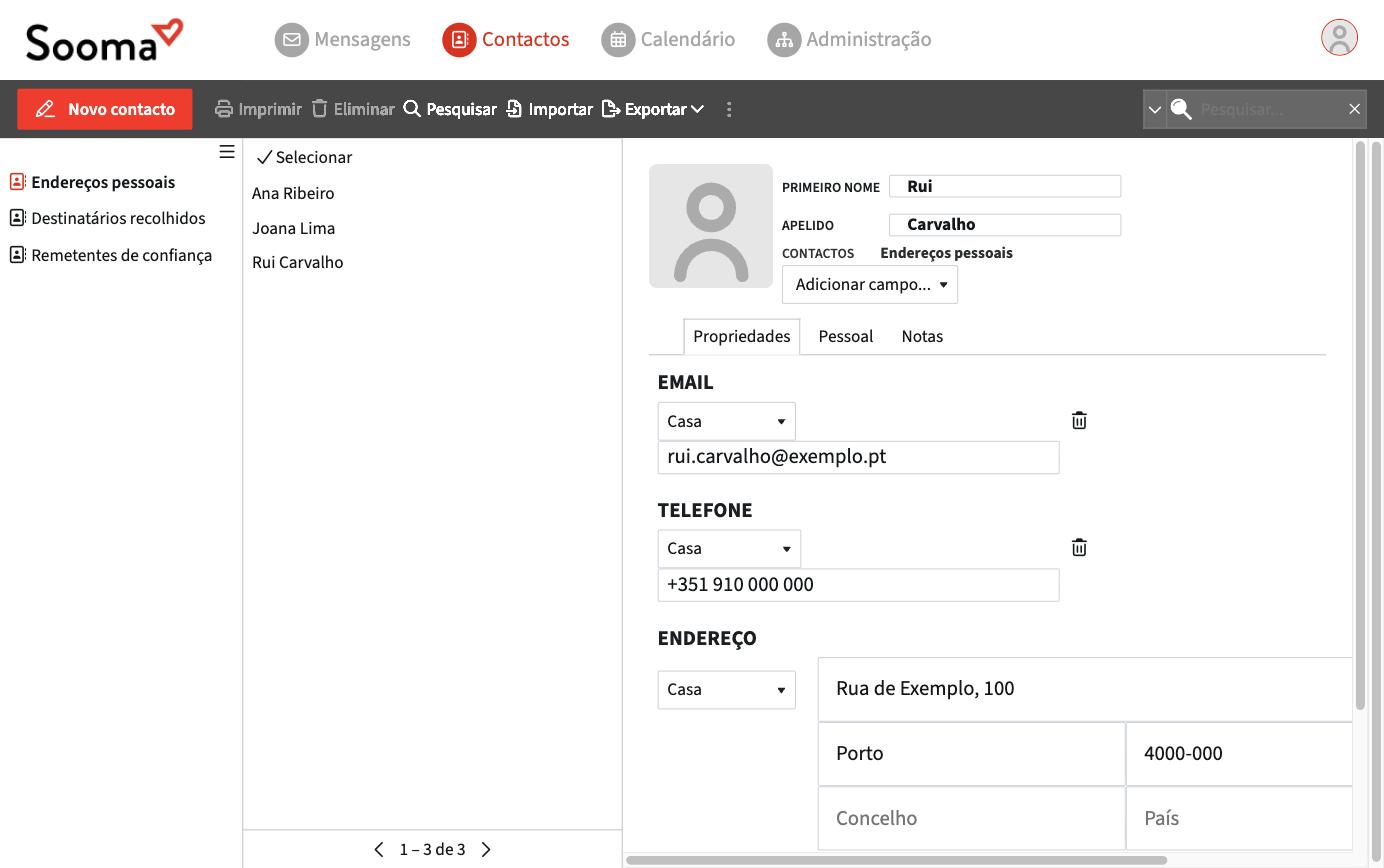
Task: Click the Eliminar toolbar button
Action: coord(353,109)
